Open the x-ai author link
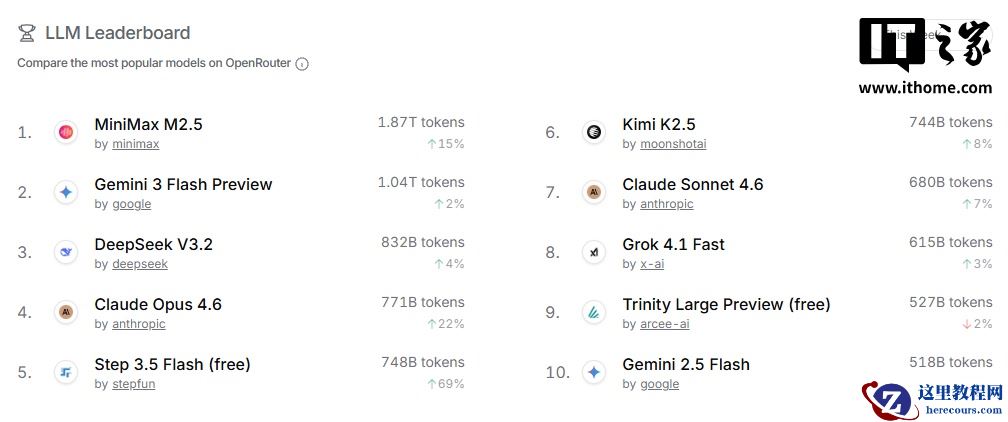Image resolution: width=1008 pixels, height=422 pixels. [652, 264]
